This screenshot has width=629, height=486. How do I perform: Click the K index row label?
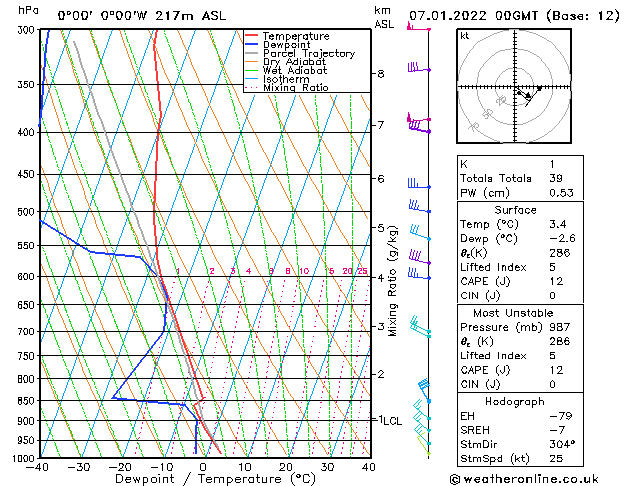pyautogui.click(x=464, y=164)
